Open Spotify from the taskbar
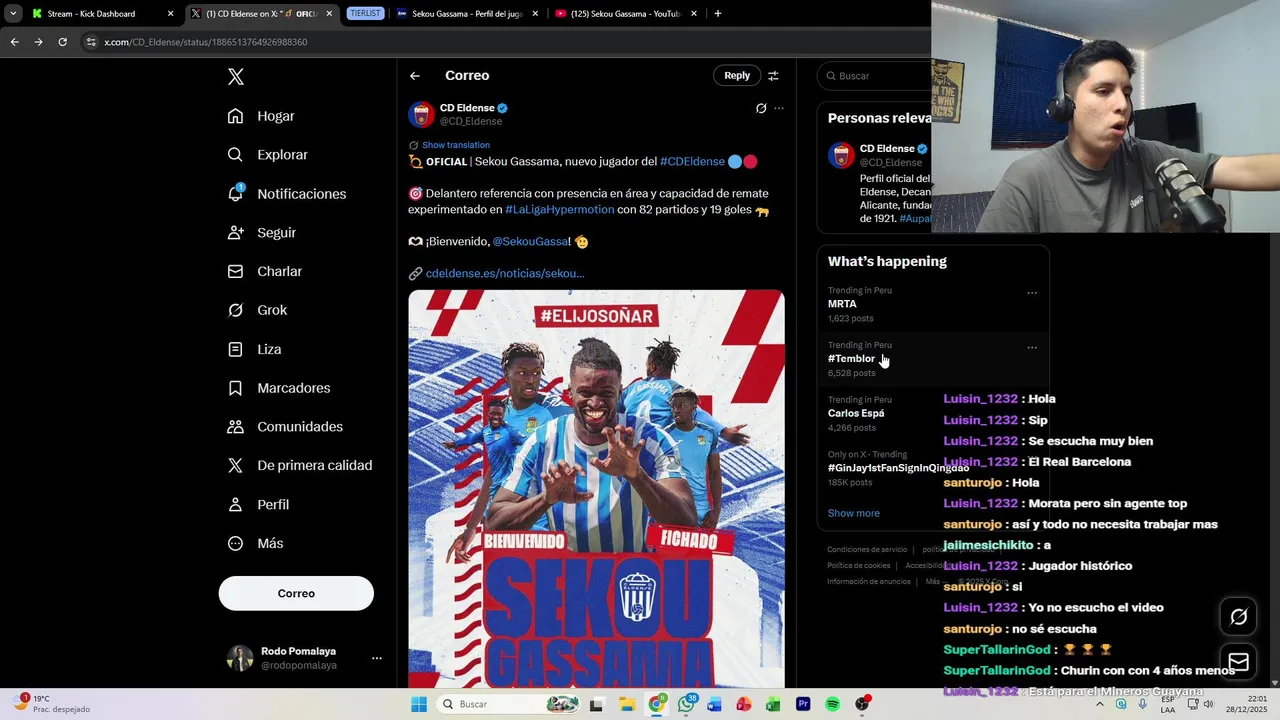Image resolution: width=1280 pixels, height=720 pixels. 832,704
